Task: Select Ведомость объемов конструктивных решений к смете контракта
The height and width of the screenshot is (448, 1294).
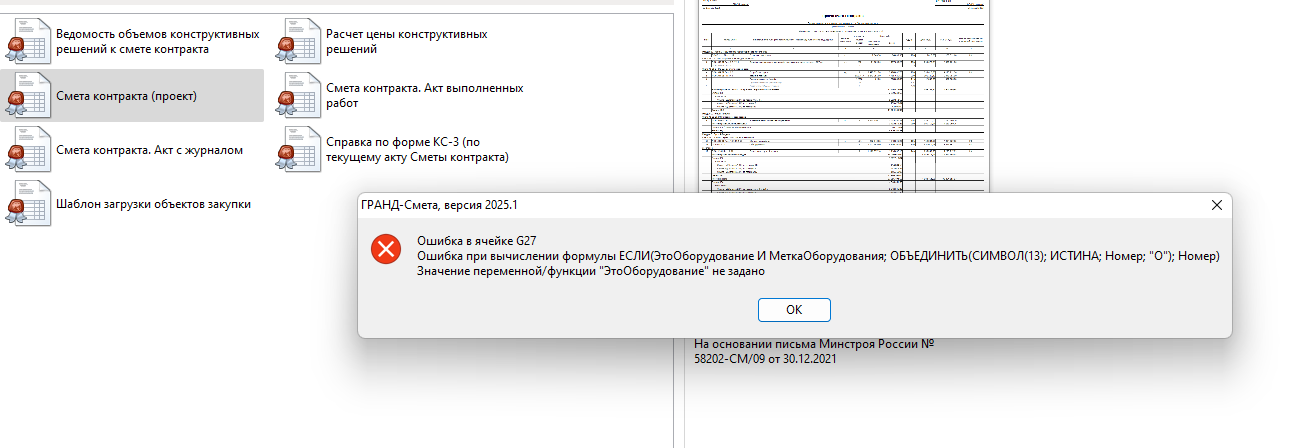Action: click(158, 42)
